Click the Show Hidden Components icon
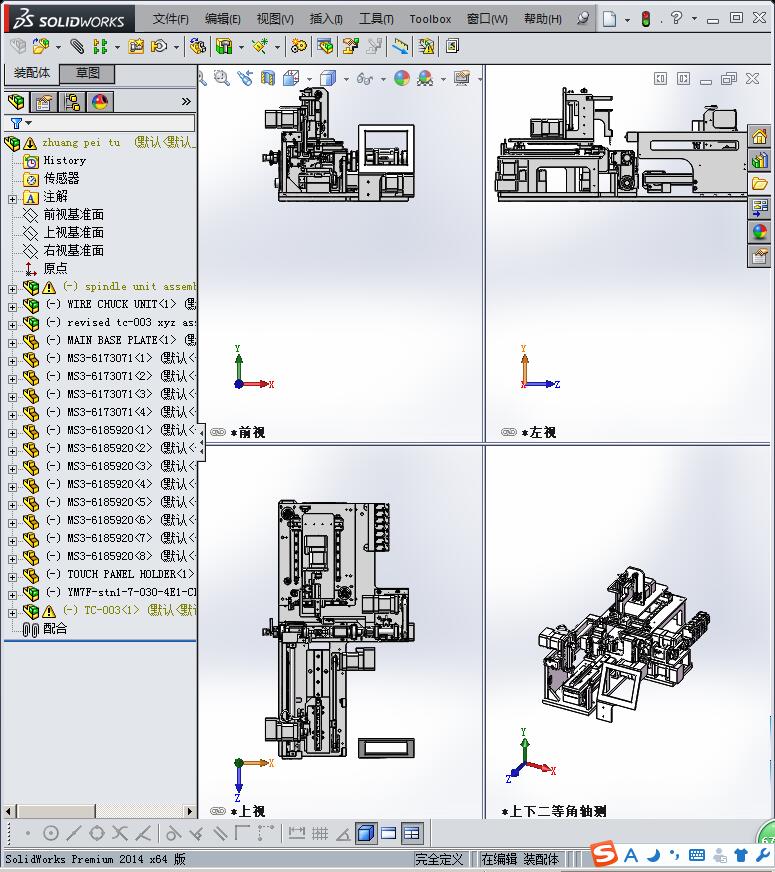Viewport: 775px width, 872px height. point(197,46)
